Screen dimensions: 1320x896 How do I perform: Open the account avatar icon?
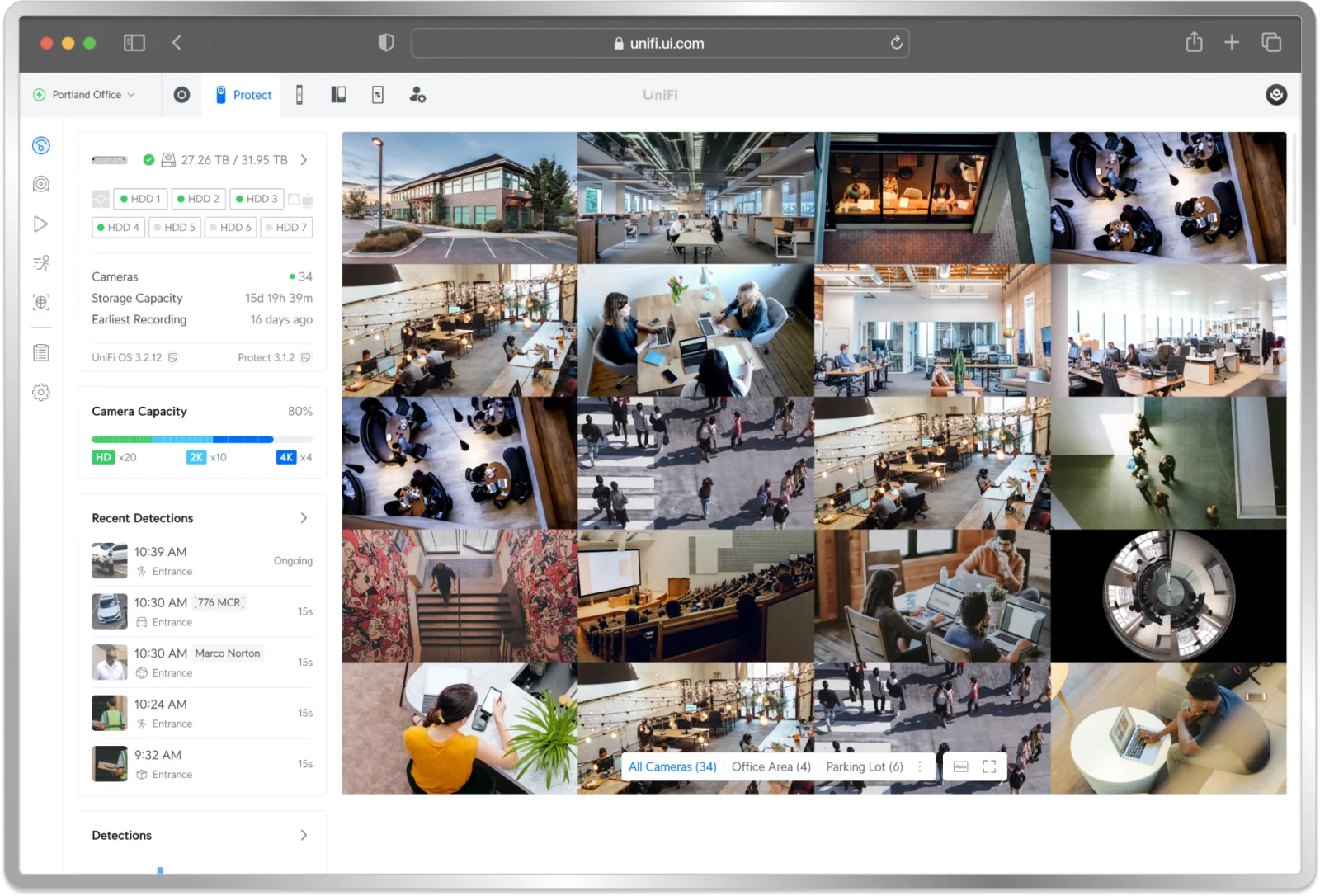[x=1275, y=95]
